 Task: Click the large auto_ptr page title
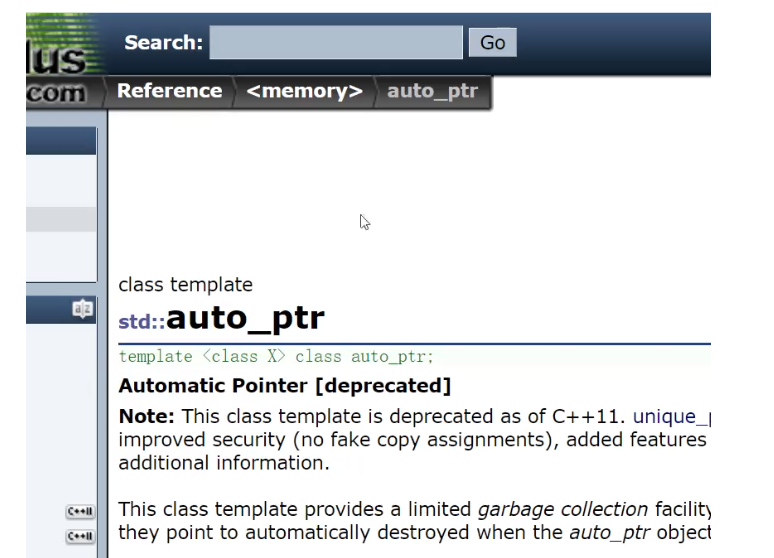coord(245,318)
